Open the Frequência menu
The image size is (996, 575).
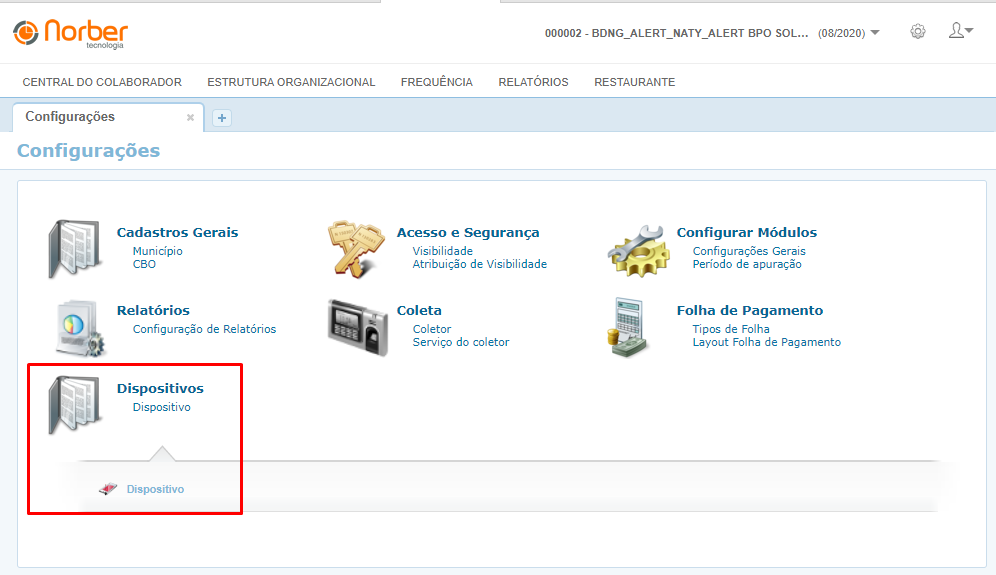(436, 82)
